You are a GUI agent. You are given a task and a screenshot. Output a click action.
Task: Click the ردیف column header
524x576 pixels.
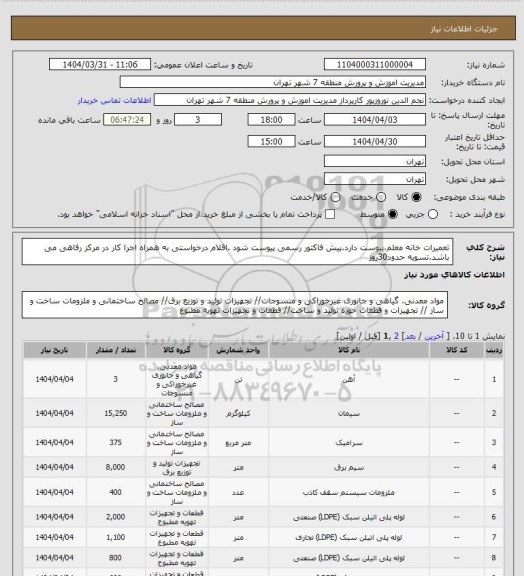494,350
